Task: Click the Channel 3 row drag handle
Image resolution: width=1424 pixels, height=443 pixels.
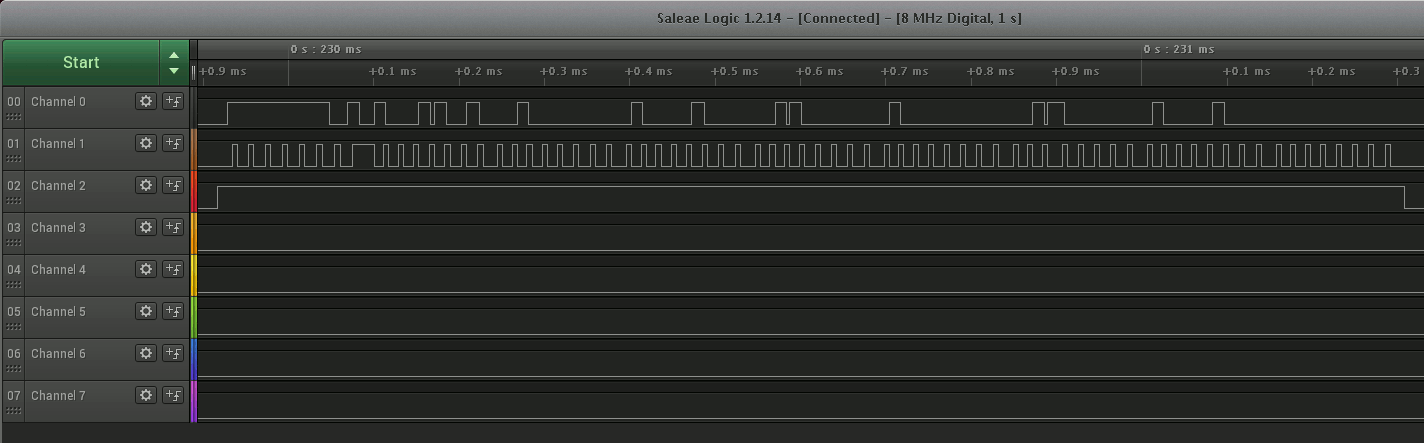Action: tap(14, 242)
